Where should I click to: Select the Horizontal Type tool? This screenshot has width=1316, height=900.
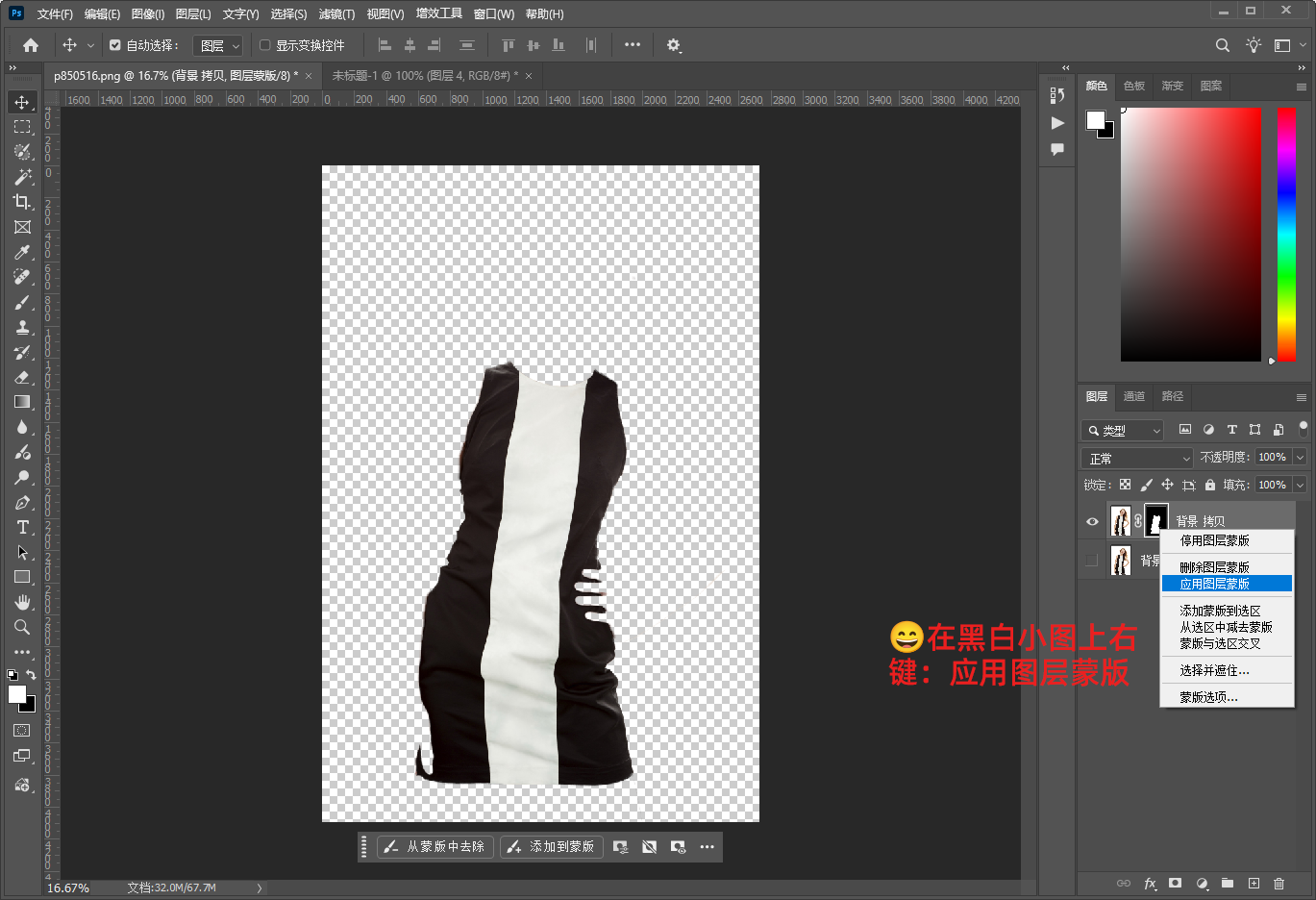coord(22,527)
